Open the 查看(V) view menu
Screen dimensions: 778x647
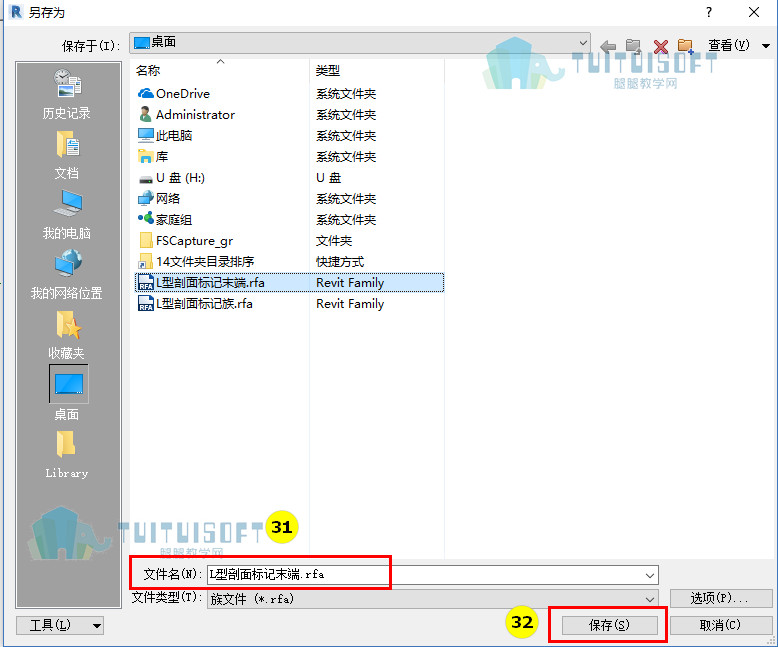click(738, 46)
